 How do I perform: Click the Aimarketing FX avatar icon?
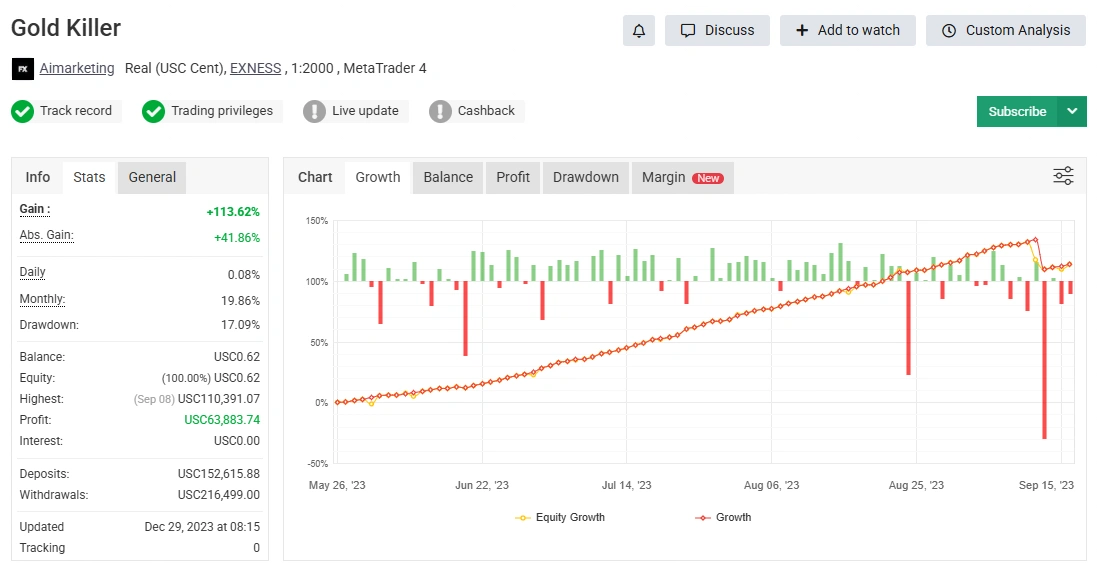[x=22, y=69]
